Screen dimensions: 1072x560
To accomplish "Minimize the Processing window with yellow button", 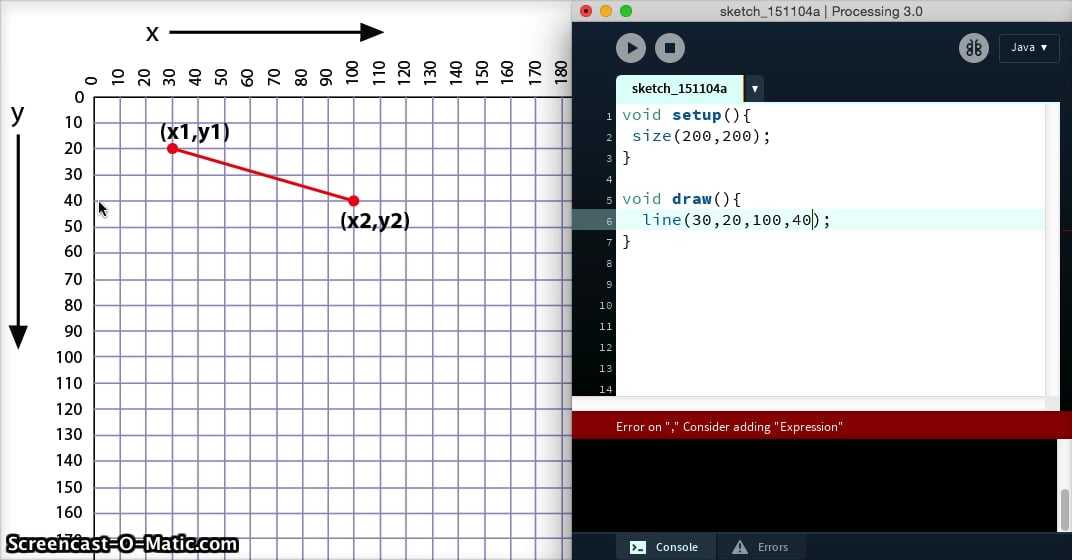I will coord(606,11).
